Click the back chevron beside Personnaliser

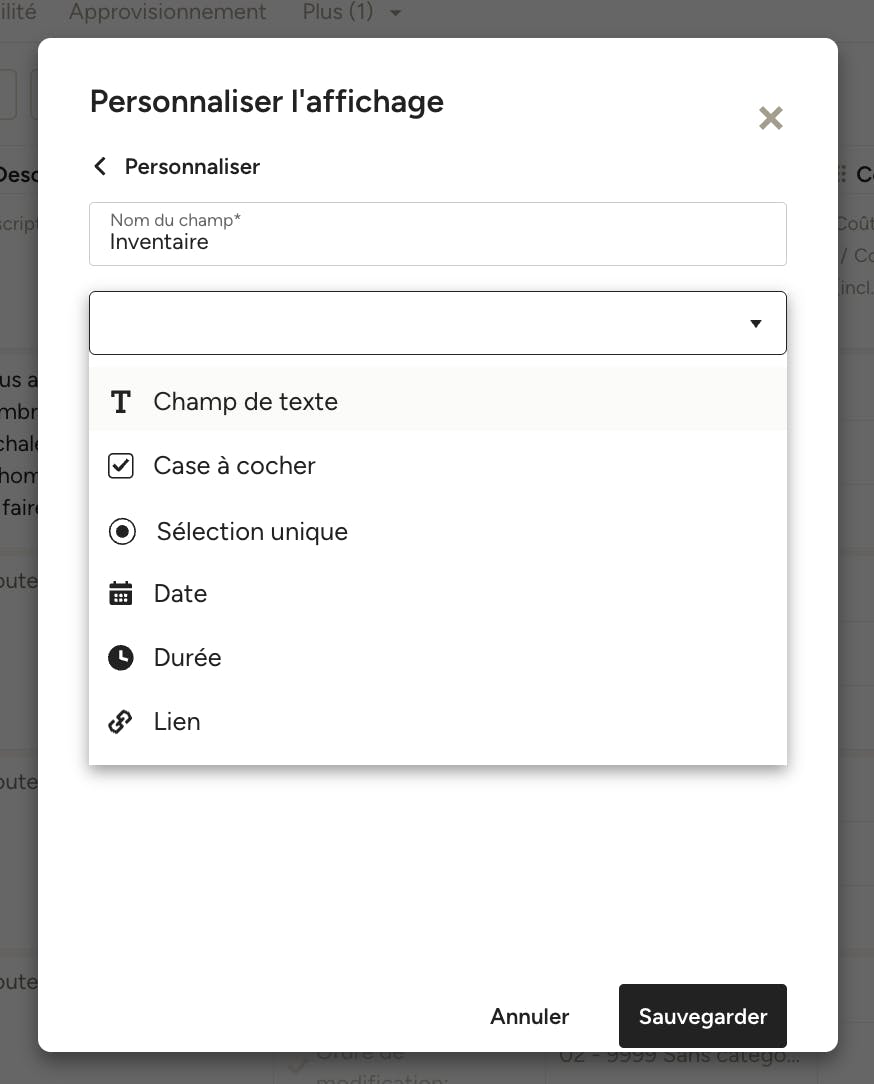click(x=100, y=167)
